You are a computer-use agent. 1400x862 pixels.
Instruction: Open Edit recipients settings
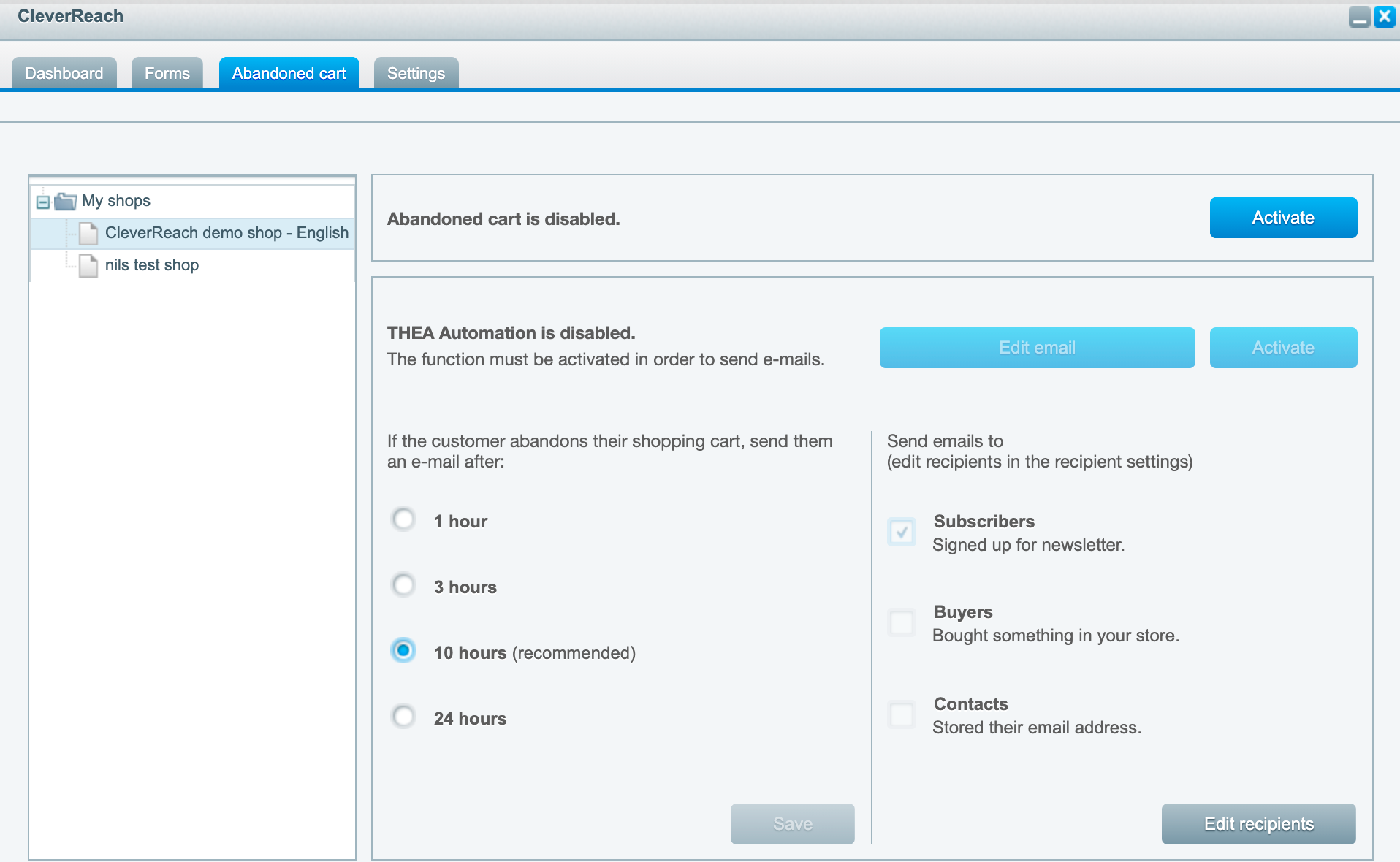[x=1258, y=824]
